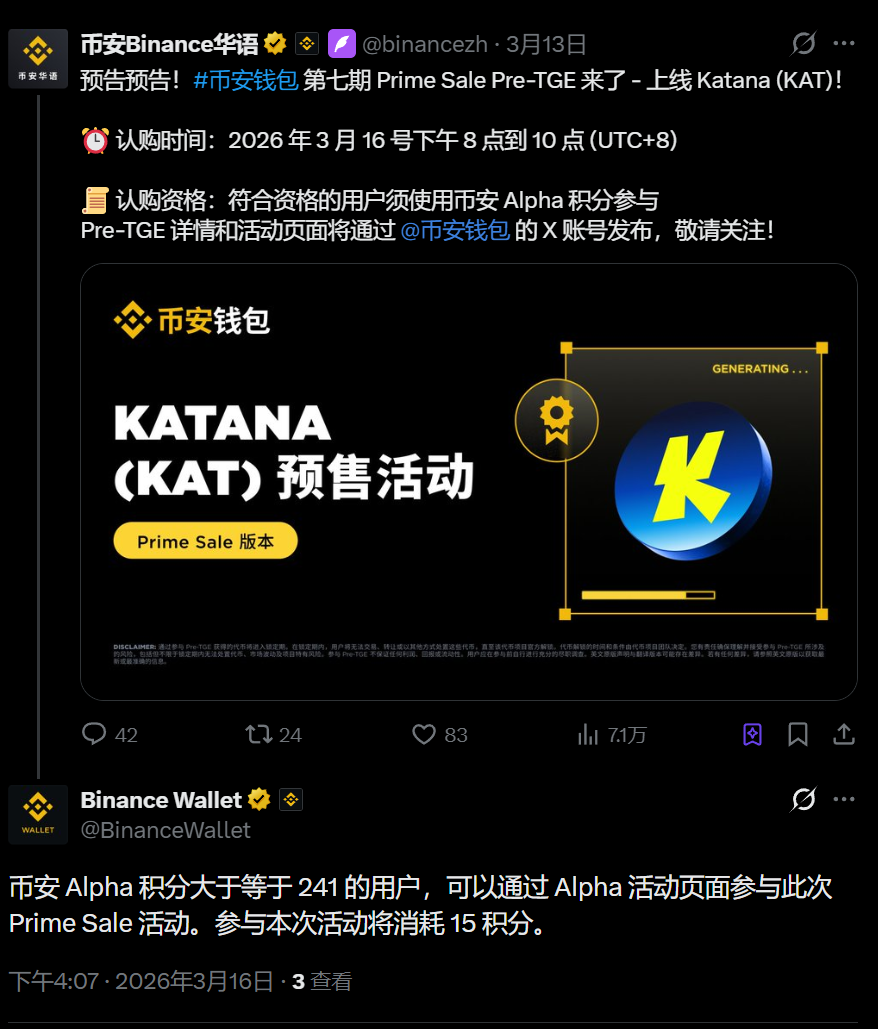Open the 3 查看 view count
The width and height of the screenshot is (878, 1029).
322,981
